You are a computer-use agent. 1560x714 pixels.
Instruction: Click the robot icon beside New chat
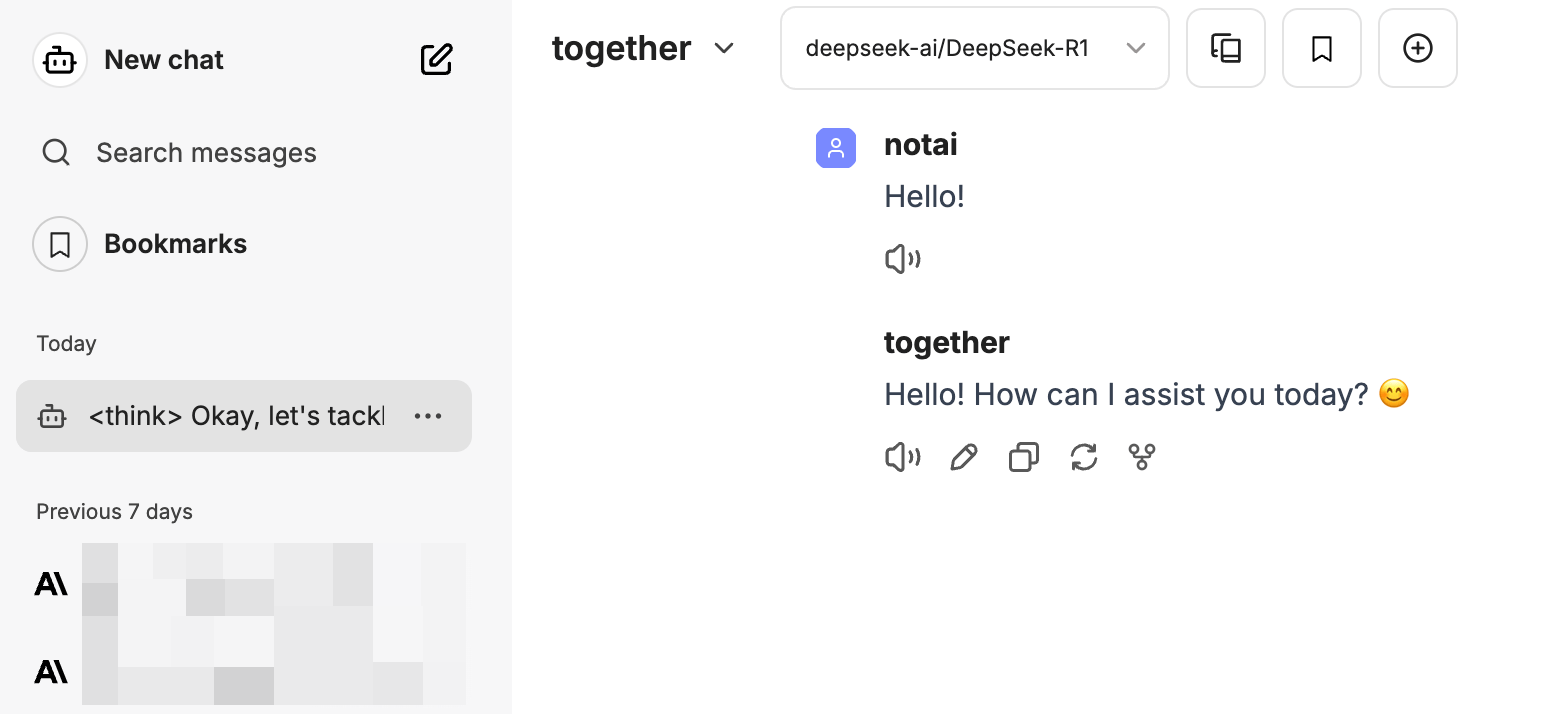pyautogui.click(x=60, y=60)
